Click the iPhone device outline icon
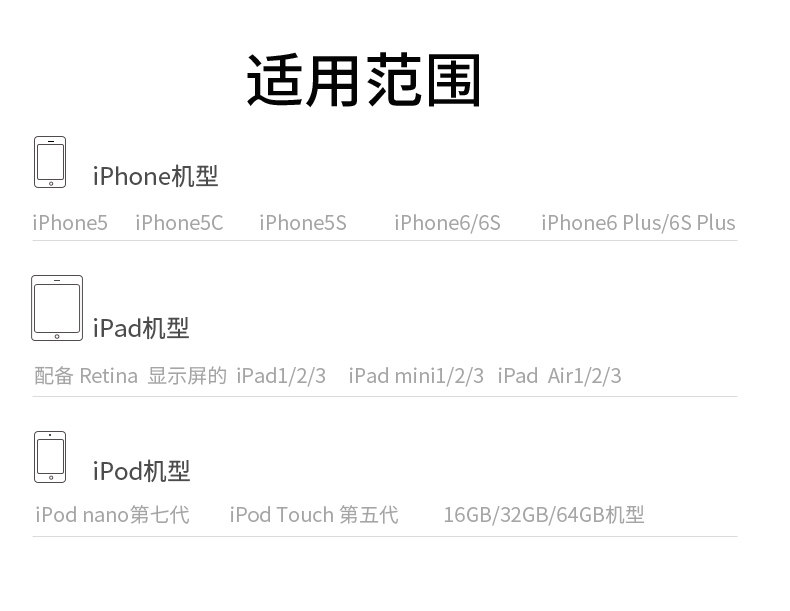The height and width of the screenshot is (611, 790). (x=50, y=162)
